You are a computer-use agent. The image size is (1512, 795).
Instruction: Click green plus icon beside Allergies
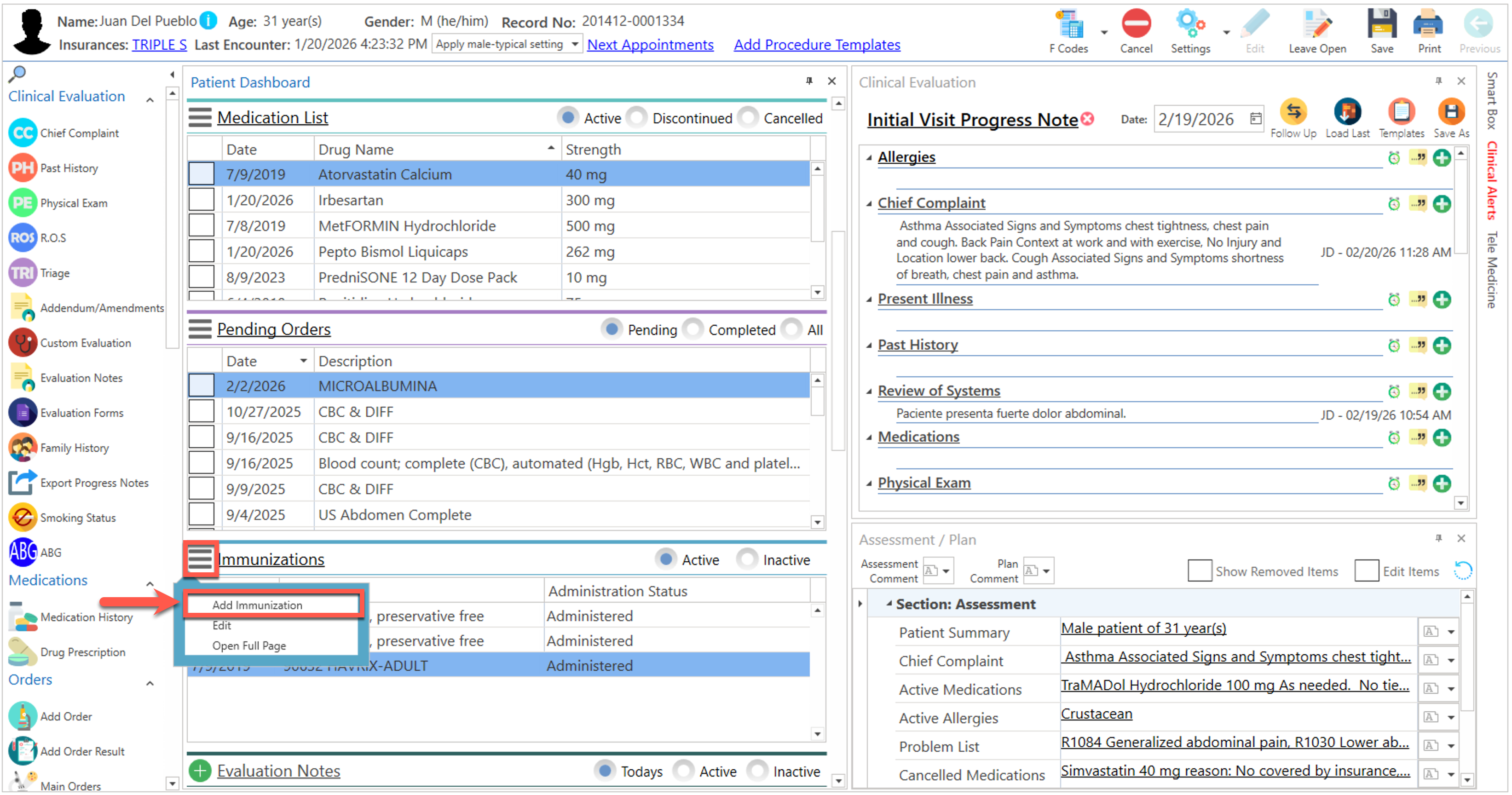point(1441,157)
